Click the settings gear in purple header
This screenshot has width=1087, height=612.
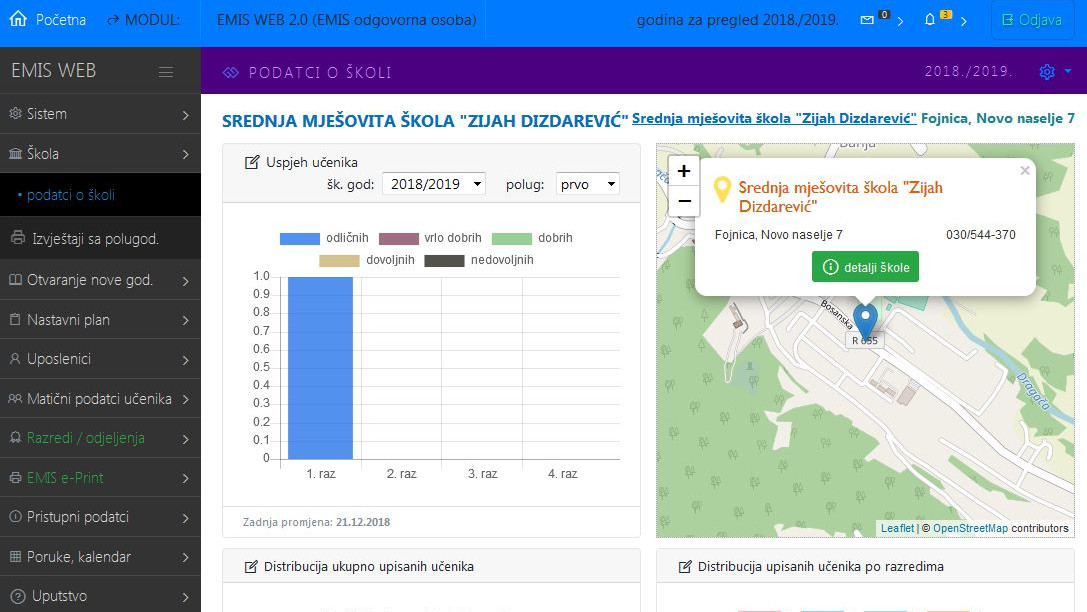click(1047, 71)
